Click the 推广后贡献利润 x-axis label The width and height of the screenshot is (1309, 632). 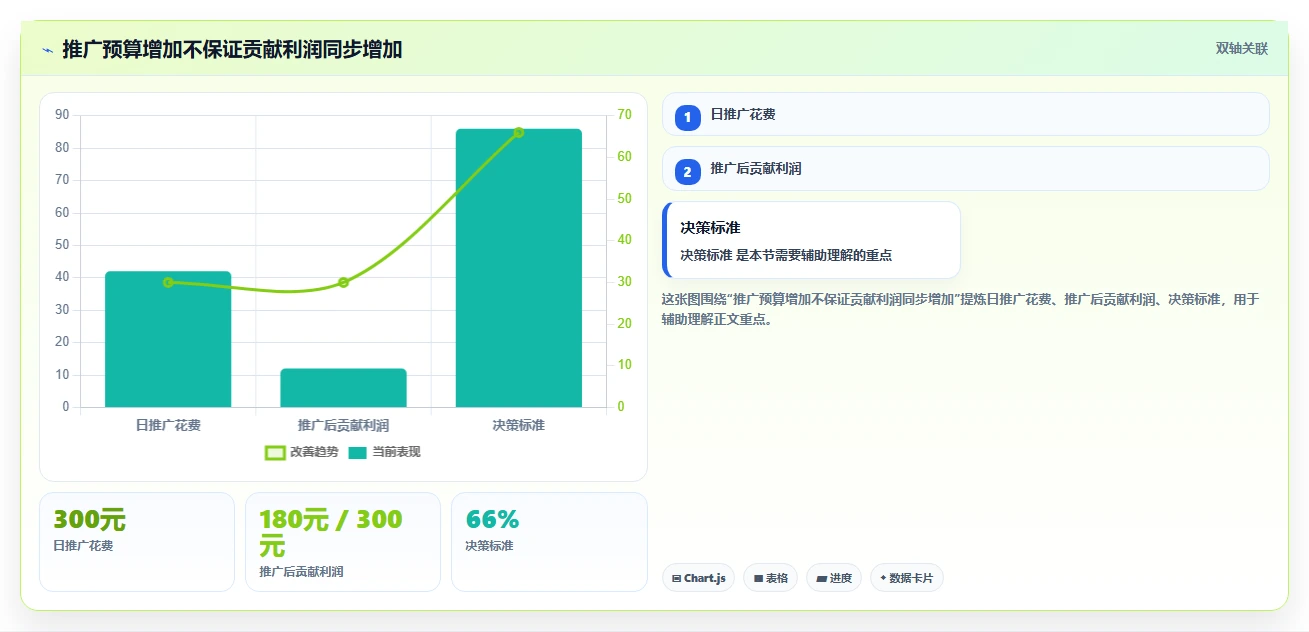pos(343,425)
